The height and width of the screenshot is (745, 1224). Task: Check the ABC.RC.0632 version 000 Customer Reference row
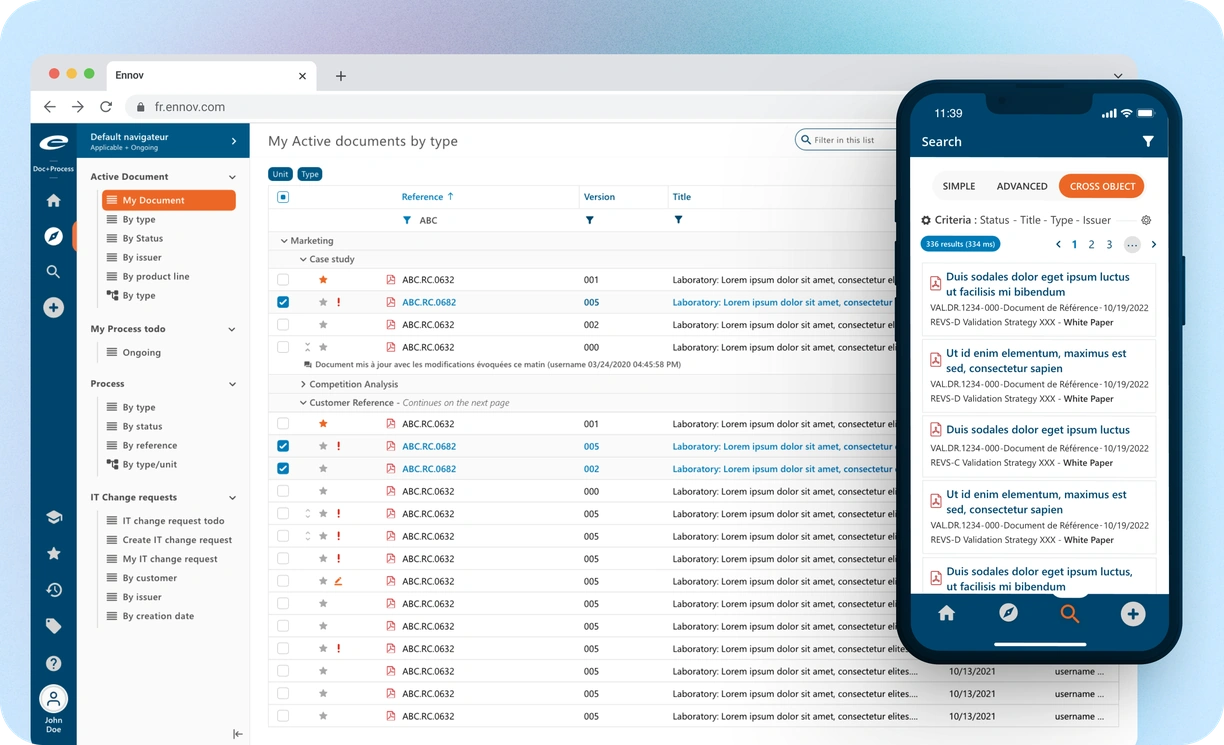283,491
